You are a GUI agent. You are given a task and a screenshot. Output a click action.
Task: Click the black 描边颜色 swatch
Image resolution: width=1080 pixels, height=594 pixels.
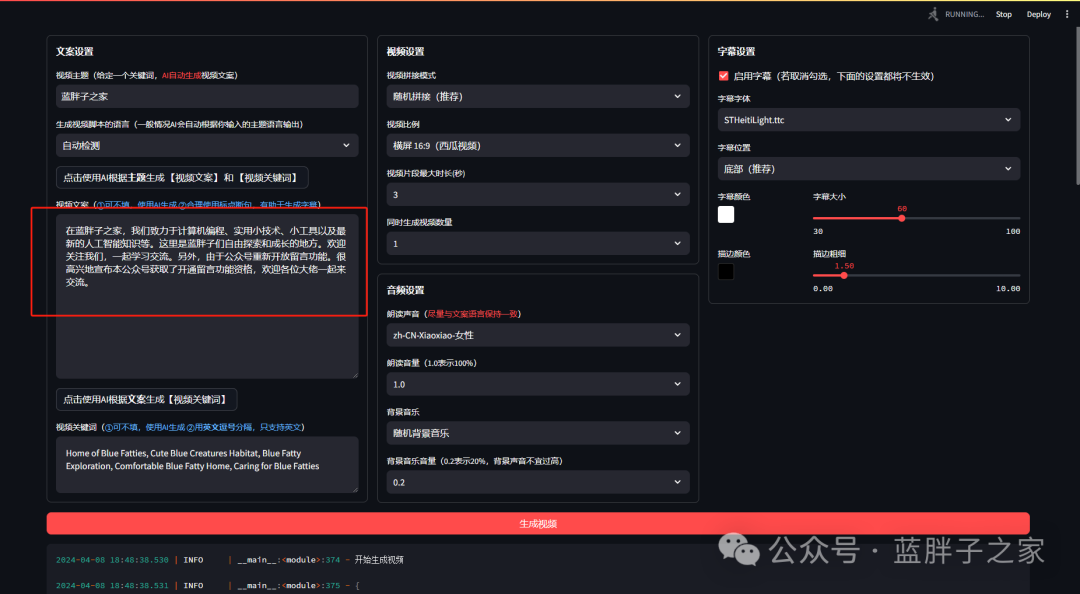726,271
